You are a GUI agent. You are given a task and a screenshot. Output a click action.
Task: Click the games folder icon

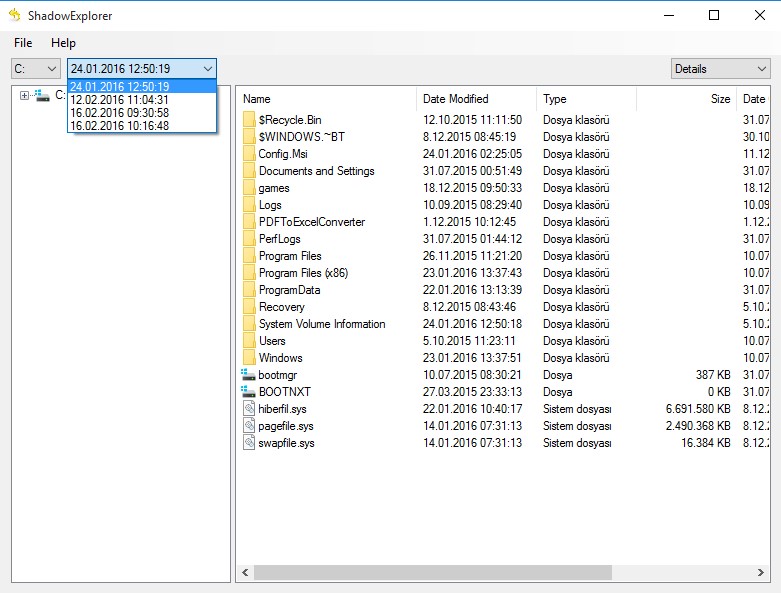tap(249, 188)
